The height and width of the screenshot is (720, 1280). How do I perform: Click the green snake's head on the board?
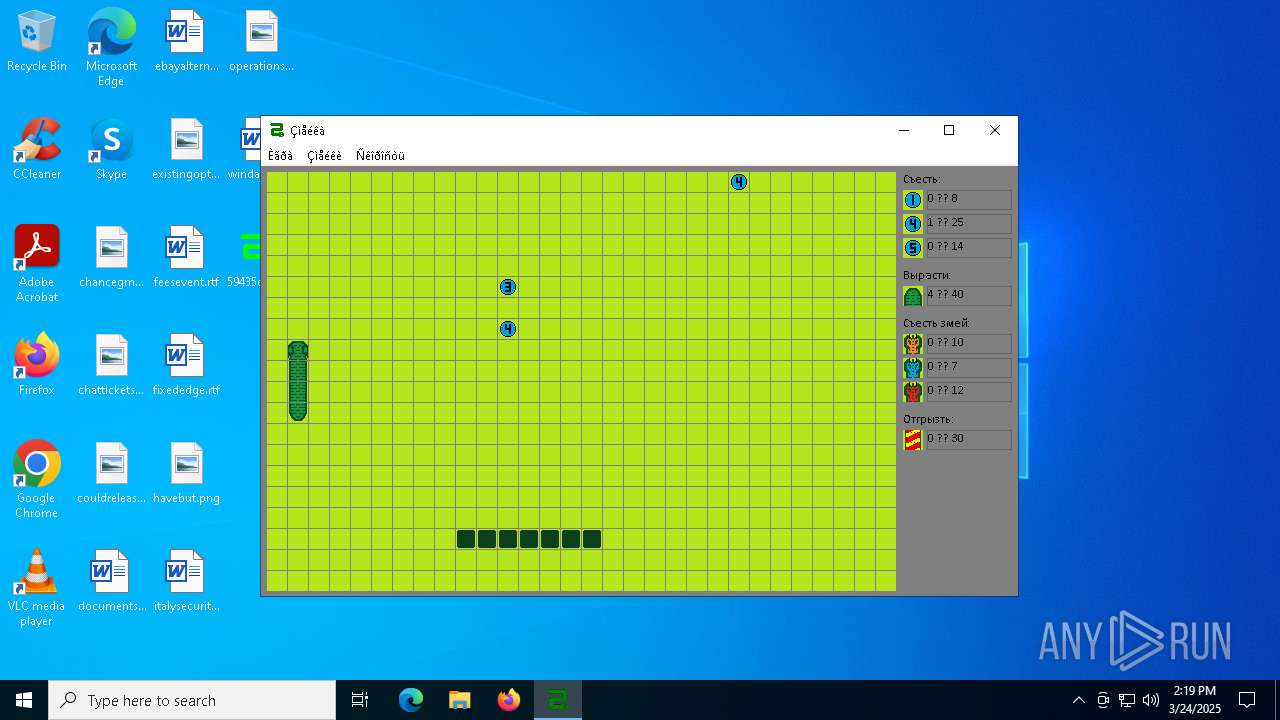[x=298, y=351]
